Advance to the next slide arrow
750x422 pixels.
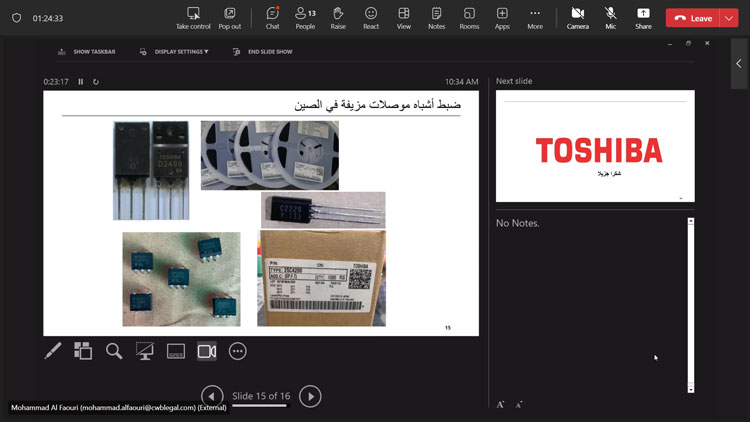(x=310, y=396)
